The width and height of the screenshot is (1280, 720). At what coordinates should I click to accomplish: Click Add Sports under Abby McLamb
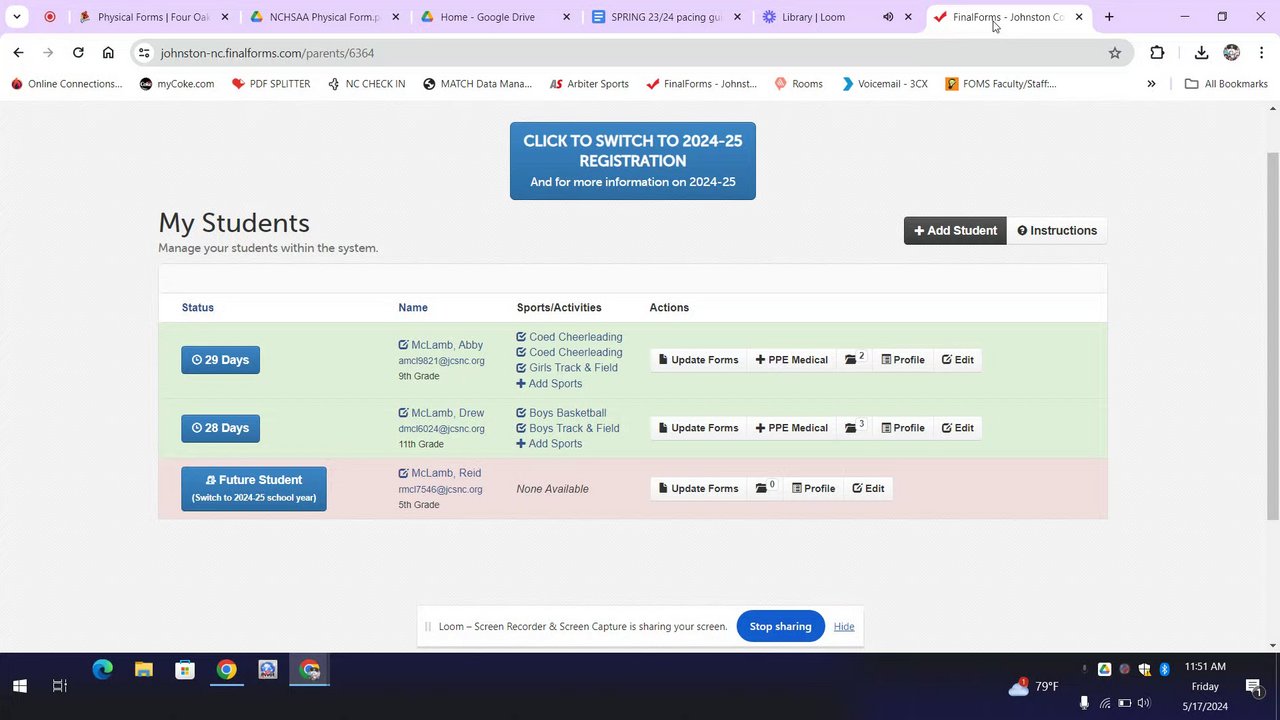549,383
